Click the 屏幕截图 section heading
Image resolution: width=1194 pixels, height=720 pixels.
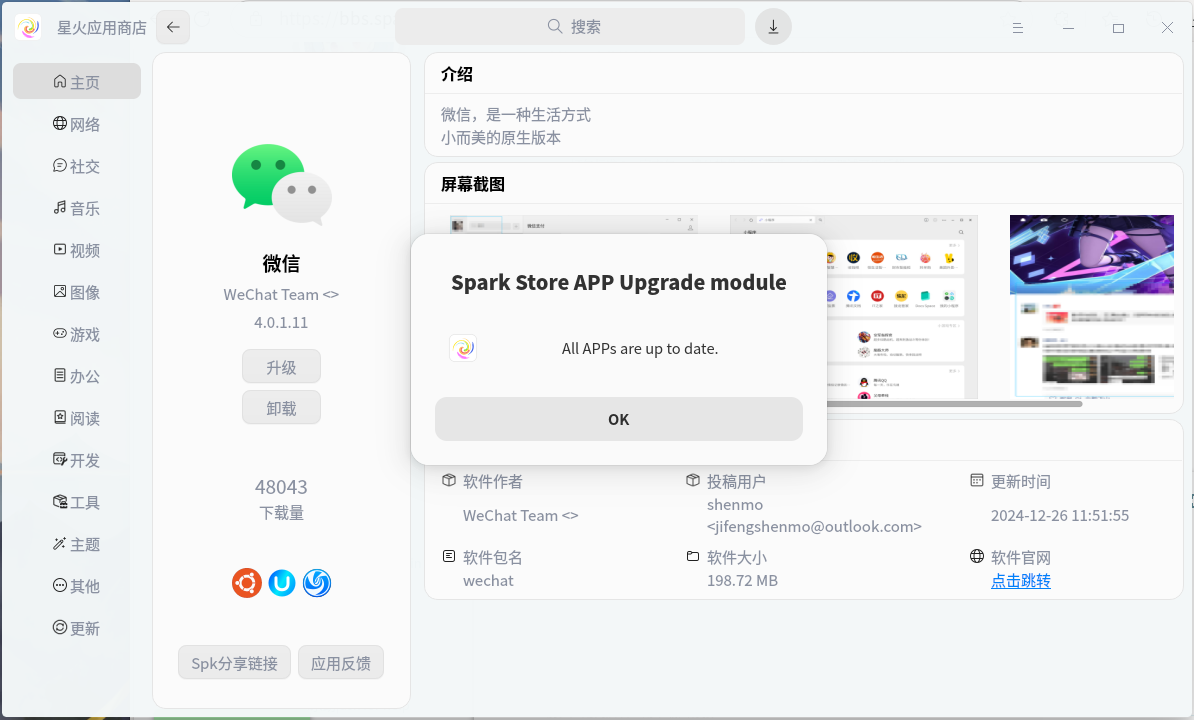[473, 184]
